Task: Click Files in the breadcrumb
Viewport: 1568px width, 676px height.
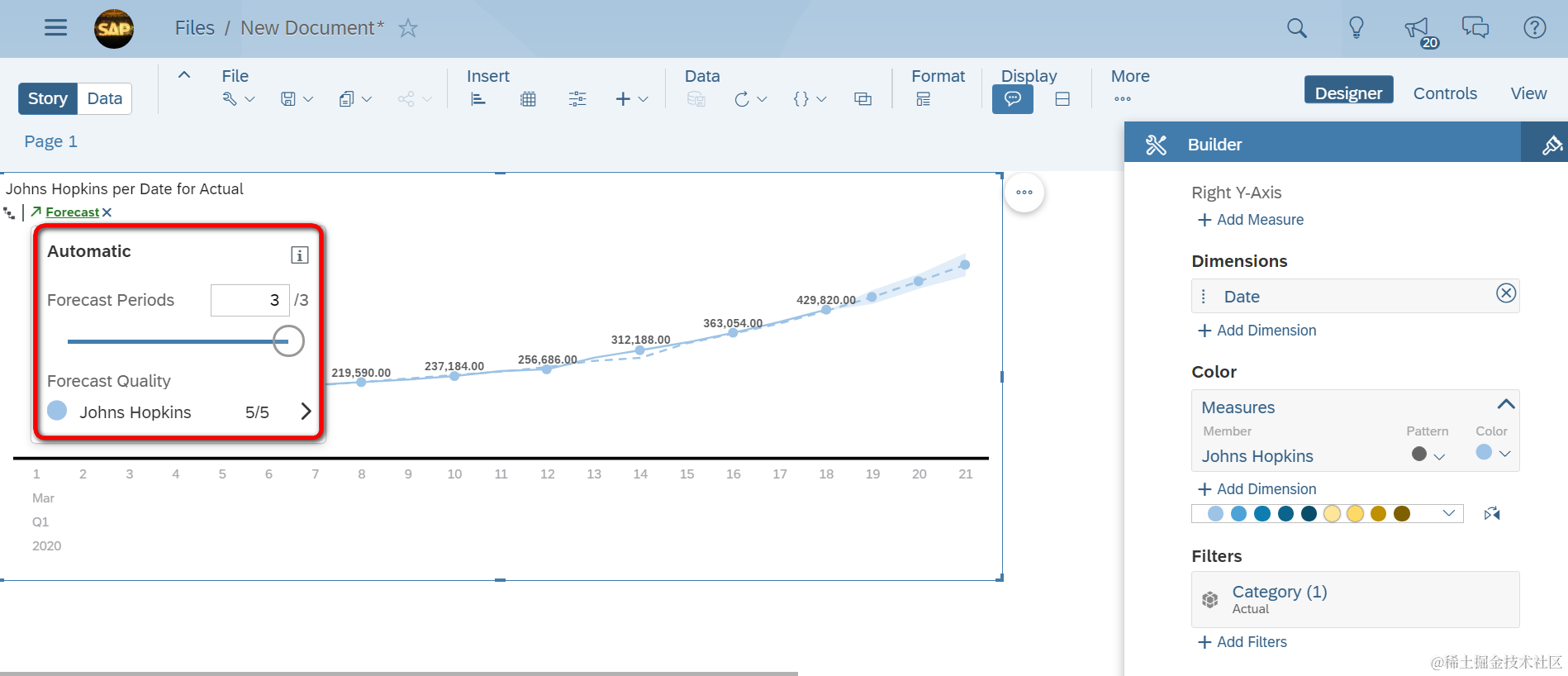Action: (x=194, y=28)
